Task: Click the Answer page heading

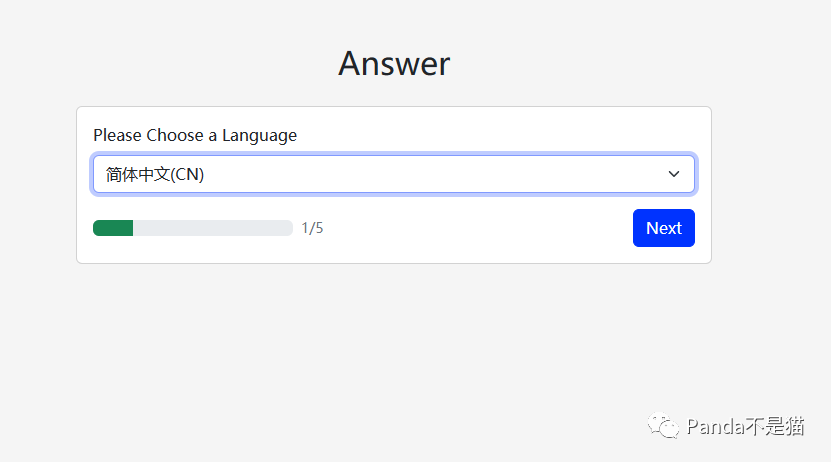Action: [394, 63]
